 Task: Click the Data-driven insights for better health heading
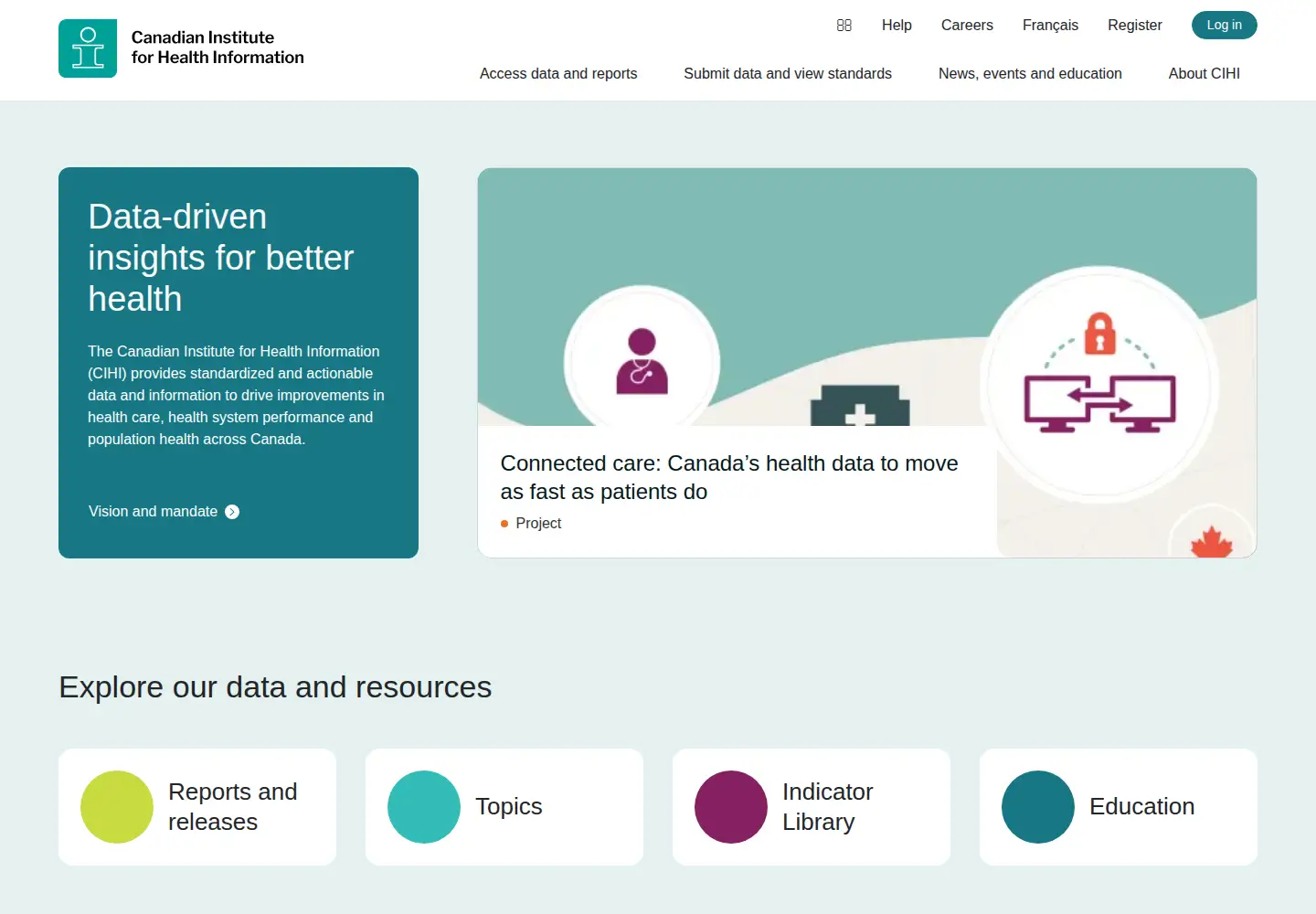click(220, 258)
